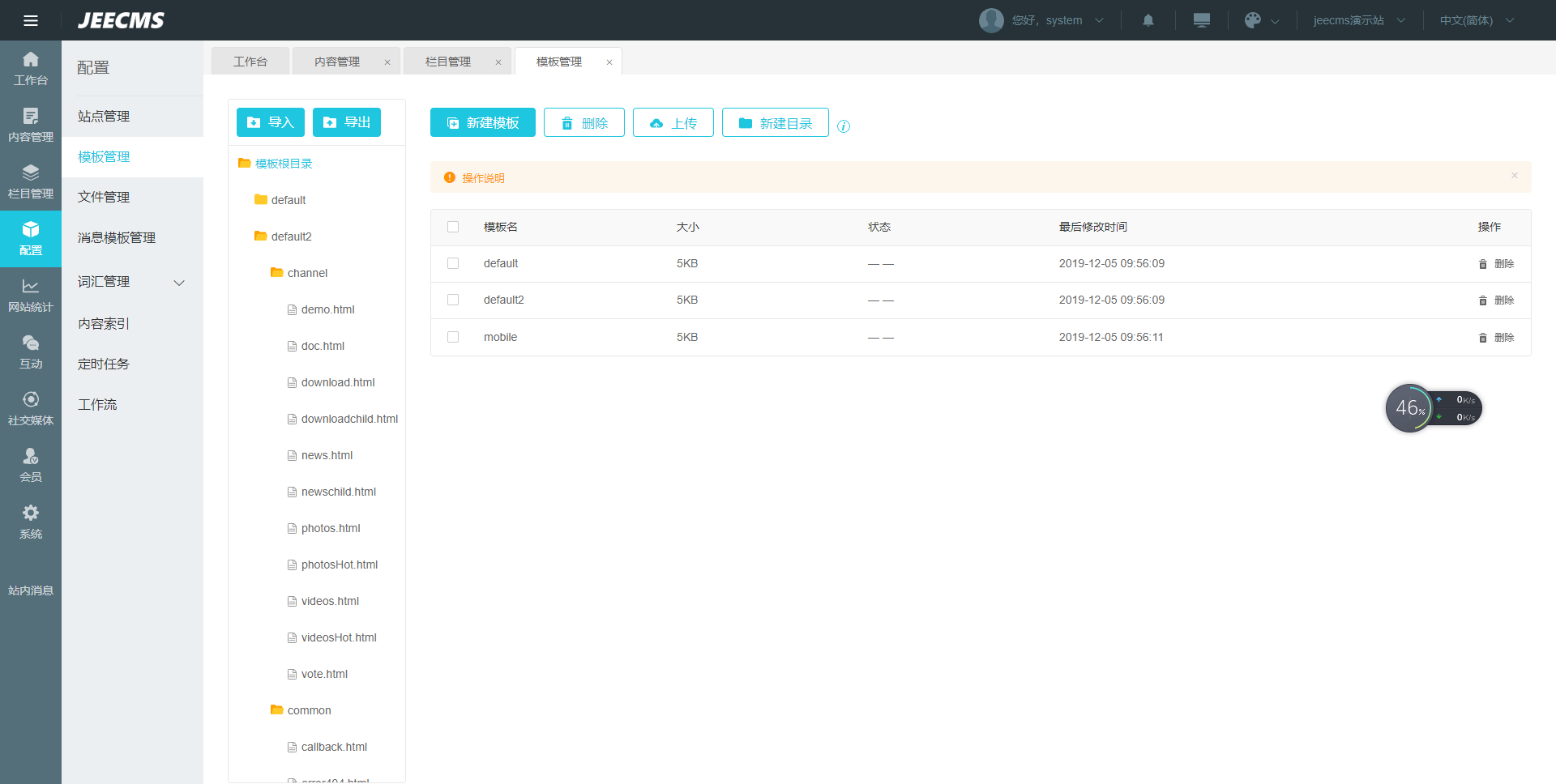Switch to the 内容管理 tab
Screen dimensions: 1556x784
[337, 62]
